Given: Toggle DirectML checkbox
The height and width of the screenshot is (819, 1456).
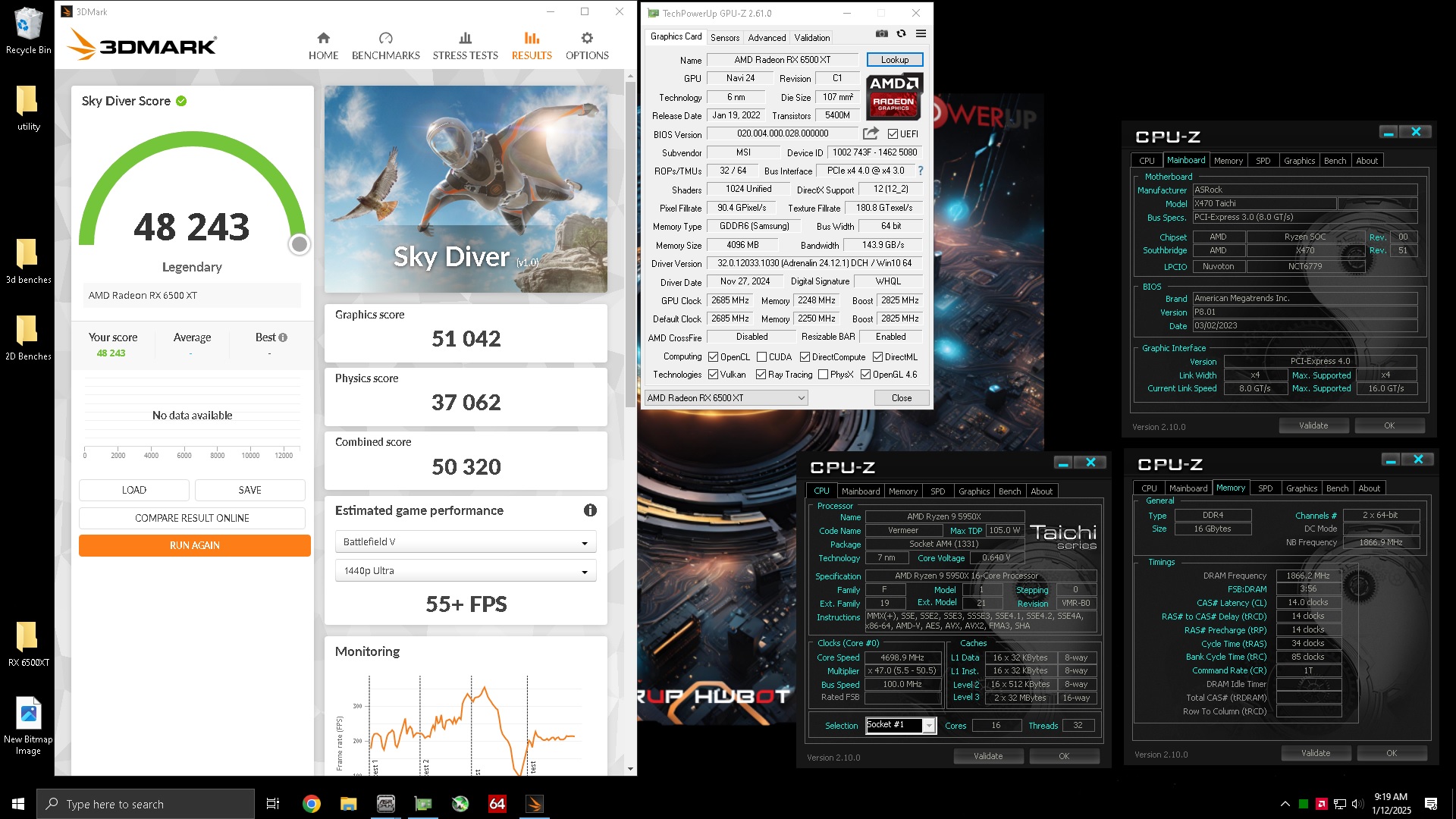Looking at the screenshot, I should 877,357.
